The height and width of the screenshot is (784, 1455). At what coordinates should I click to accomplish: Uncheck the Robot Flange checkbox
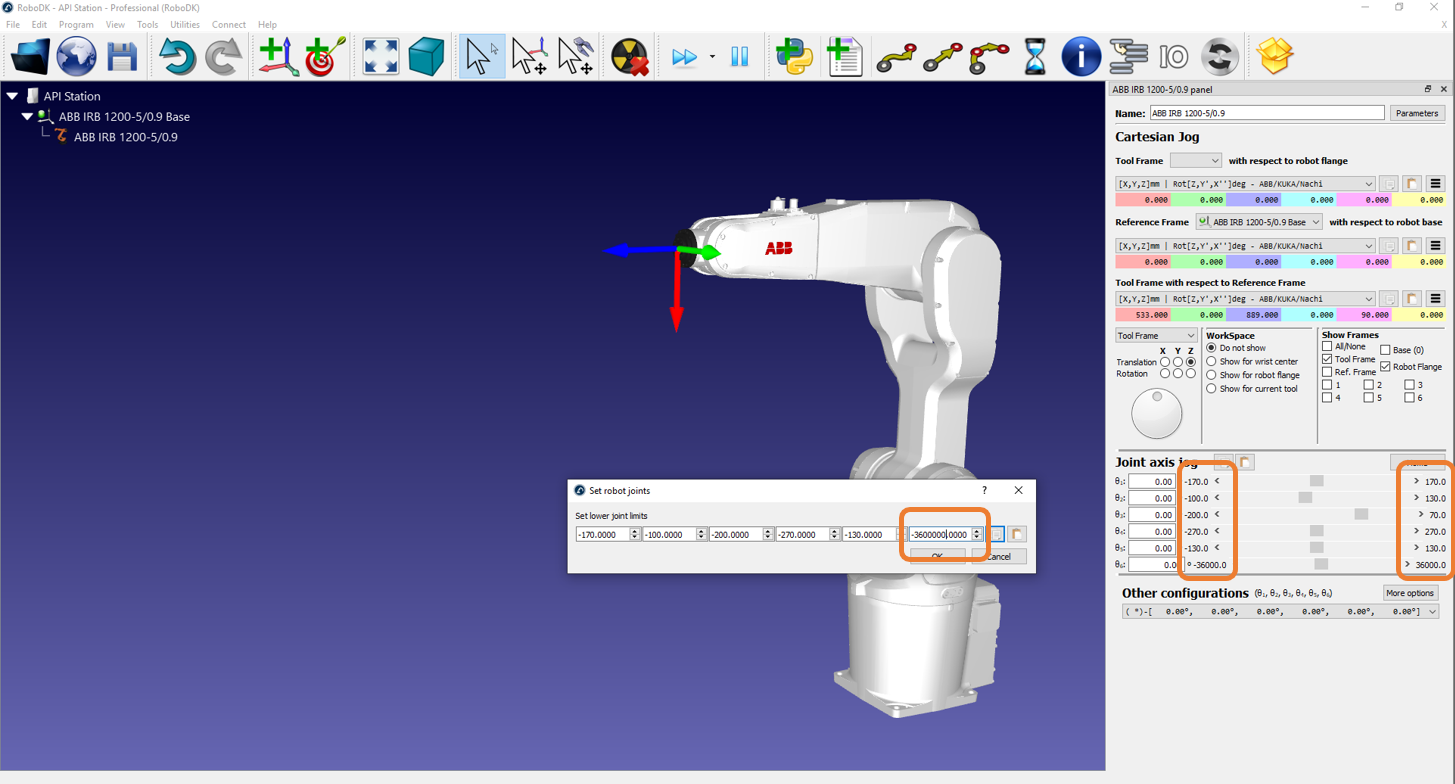tap(1385, 367)
